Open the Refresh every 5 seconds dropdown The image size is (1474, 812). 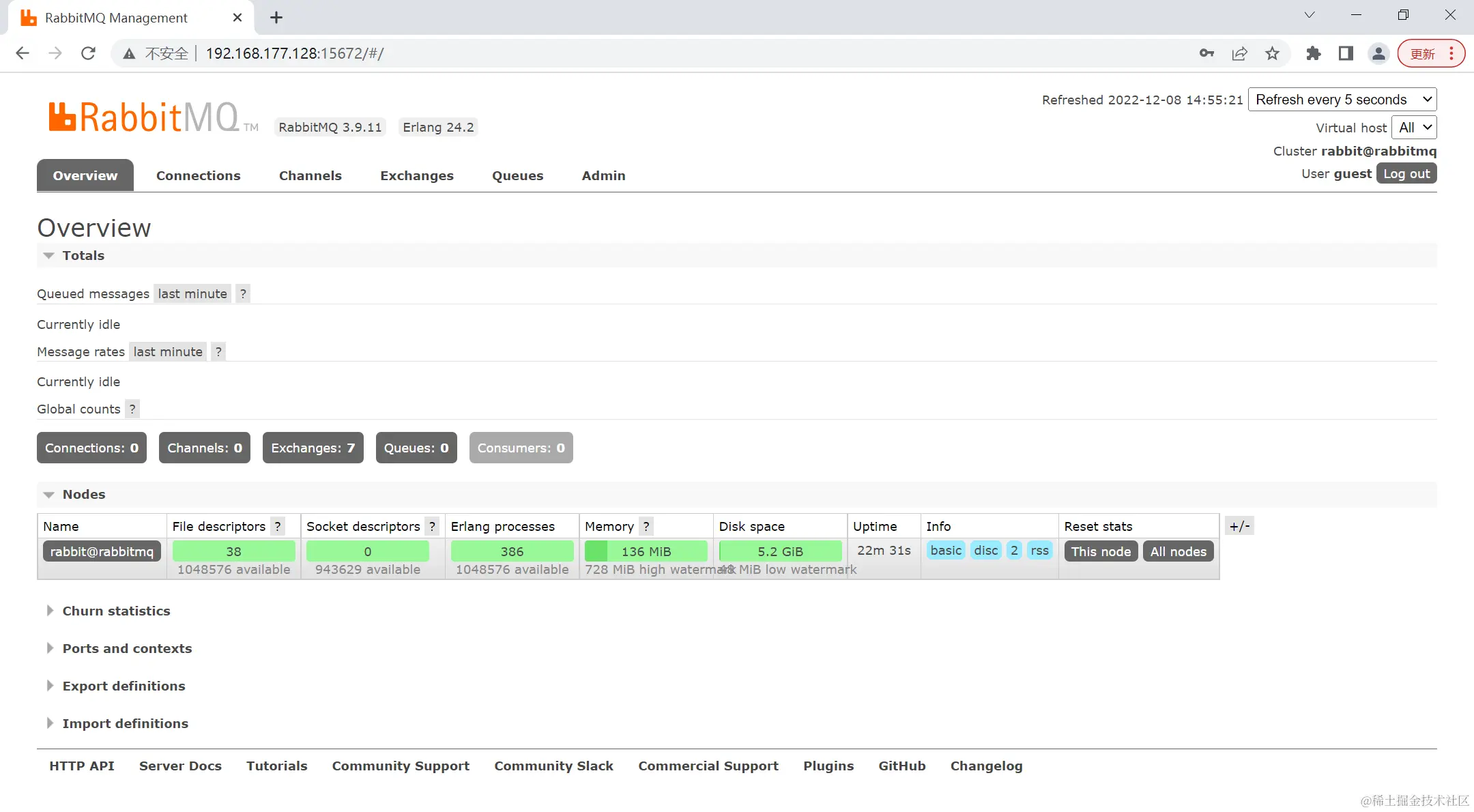point(1342,100)
